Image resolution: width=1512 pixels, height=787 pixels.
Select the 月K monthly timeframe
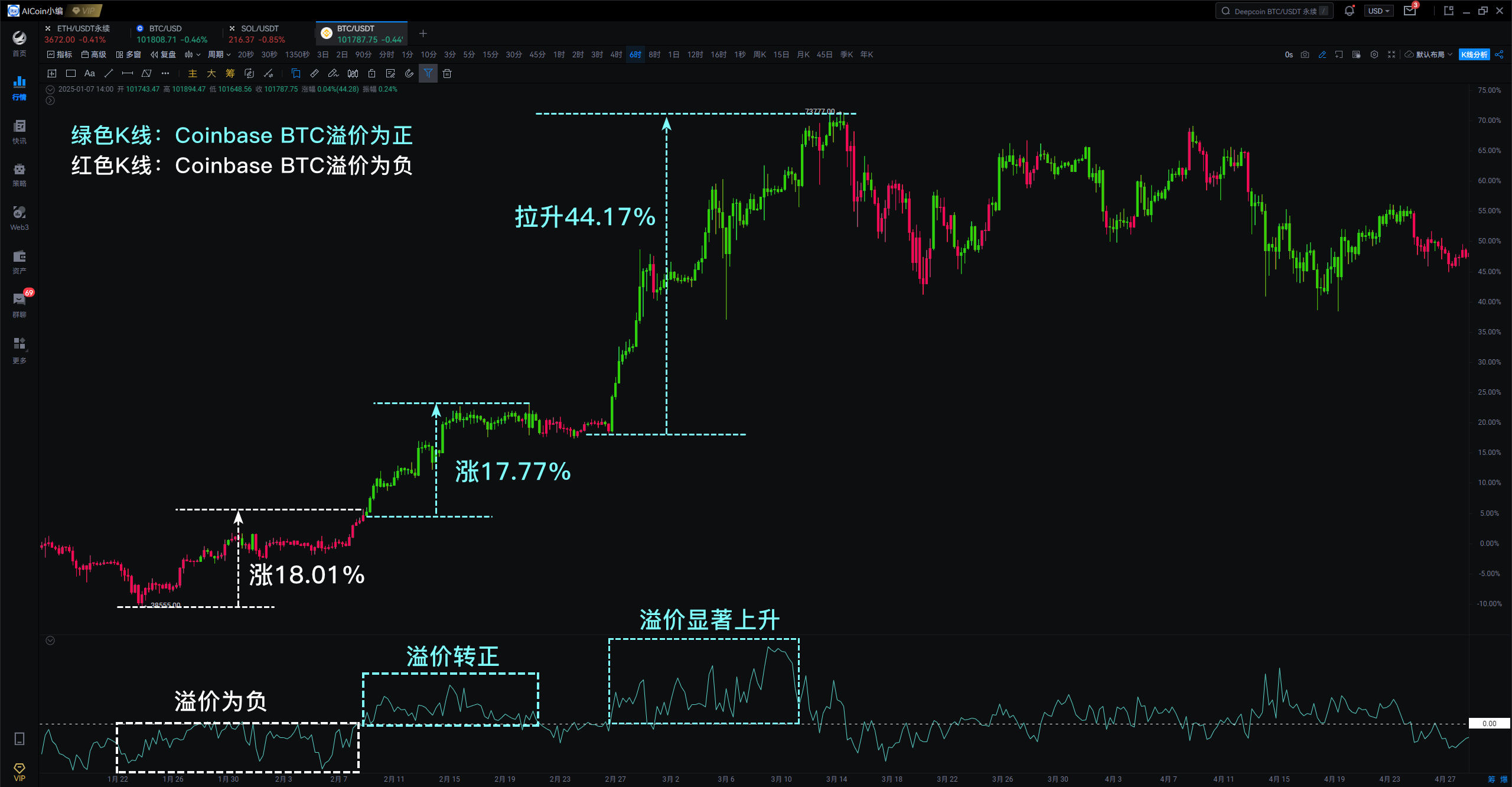(803, 54)
